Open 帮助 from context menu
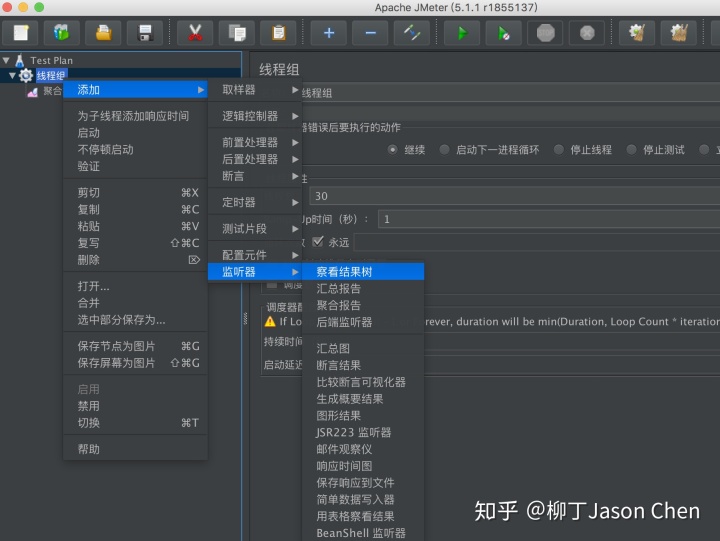 (x=135, y=449)
